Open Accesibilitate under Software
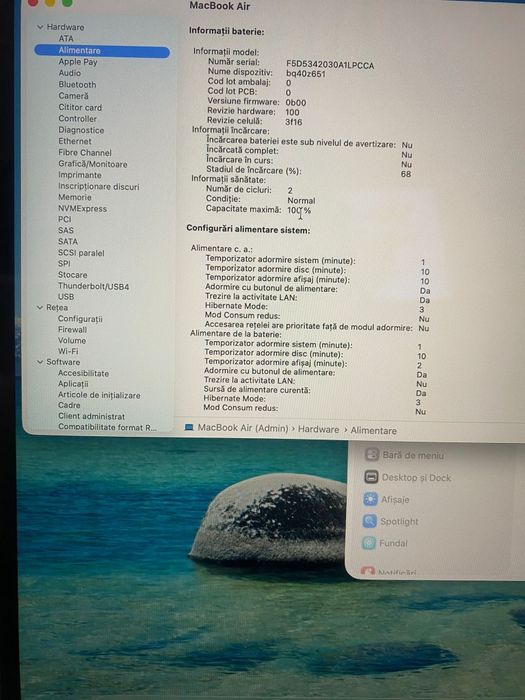The image size is (525, 700). point(83,373)
